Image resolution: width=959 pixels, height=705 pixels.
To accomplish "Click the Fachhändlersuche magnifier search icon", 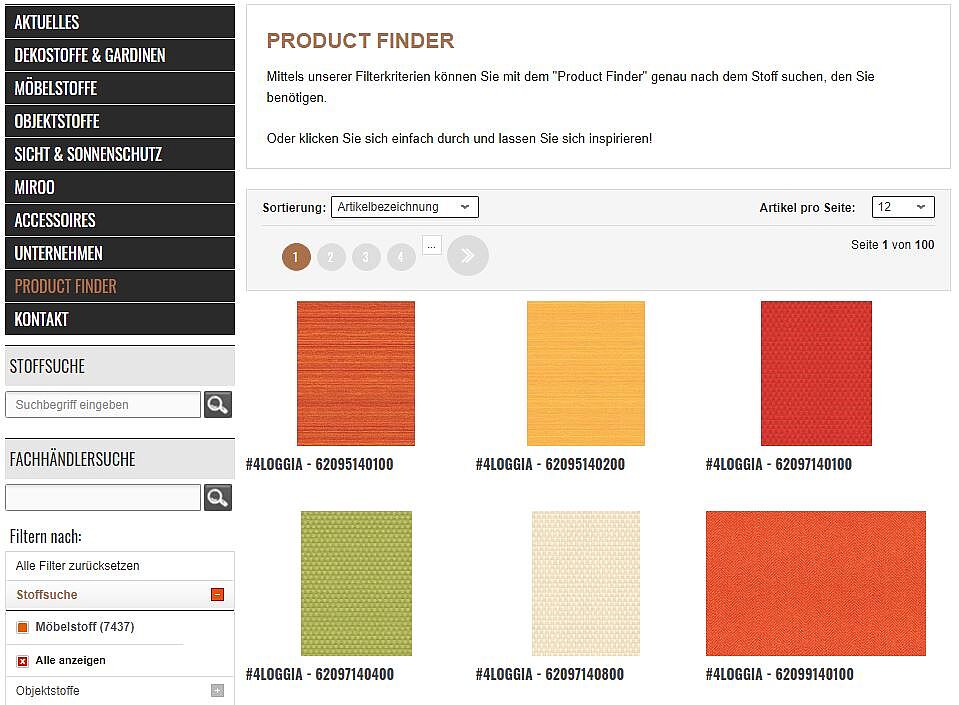I will tap(218, 497).
